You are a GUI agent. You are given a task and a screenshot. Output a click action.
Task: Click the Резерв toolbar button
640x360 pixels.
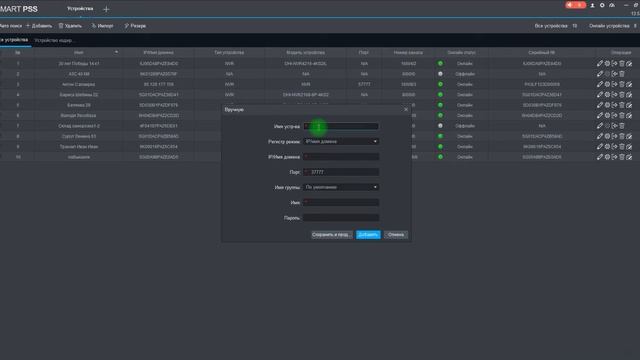click(135, 26)
